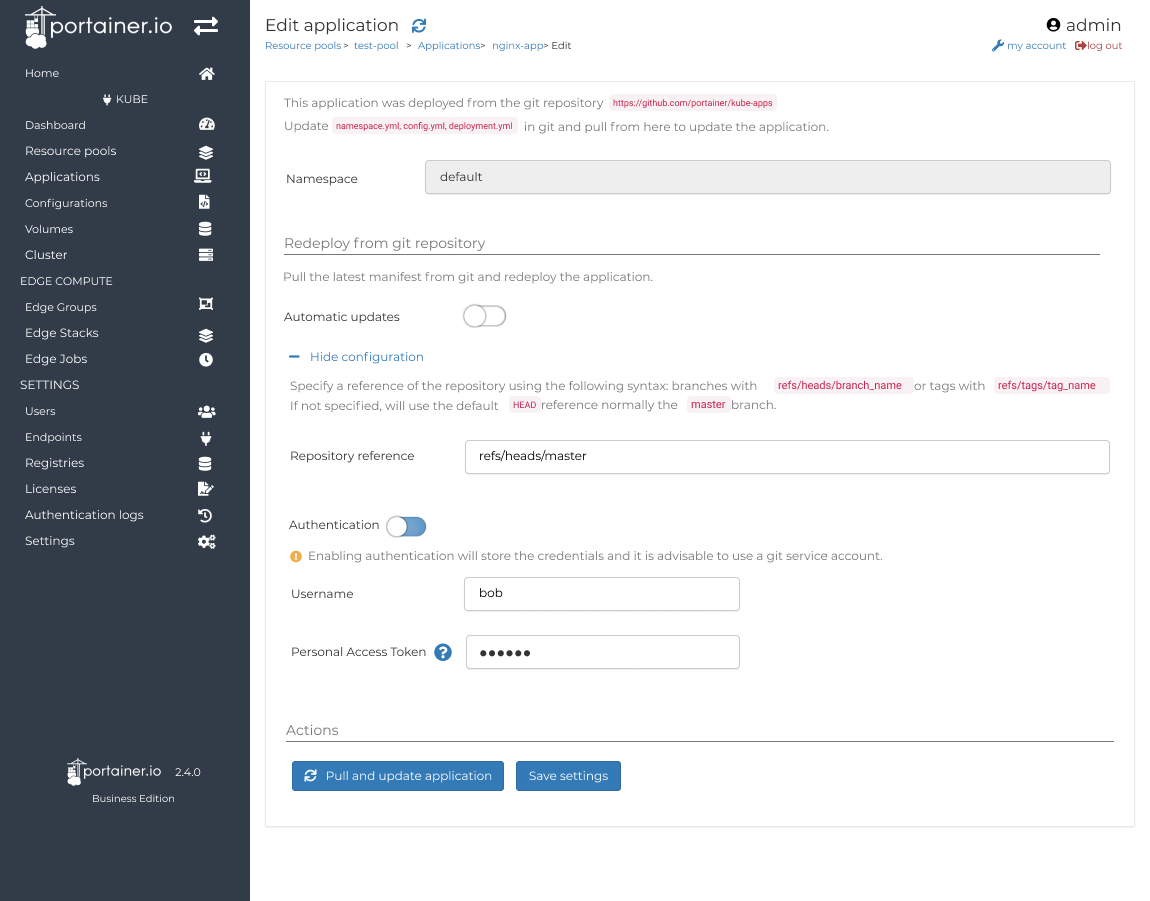Click the Edge Groups icon
The height and width of the screenshot is (901, 1150).
tap(206, 304)
